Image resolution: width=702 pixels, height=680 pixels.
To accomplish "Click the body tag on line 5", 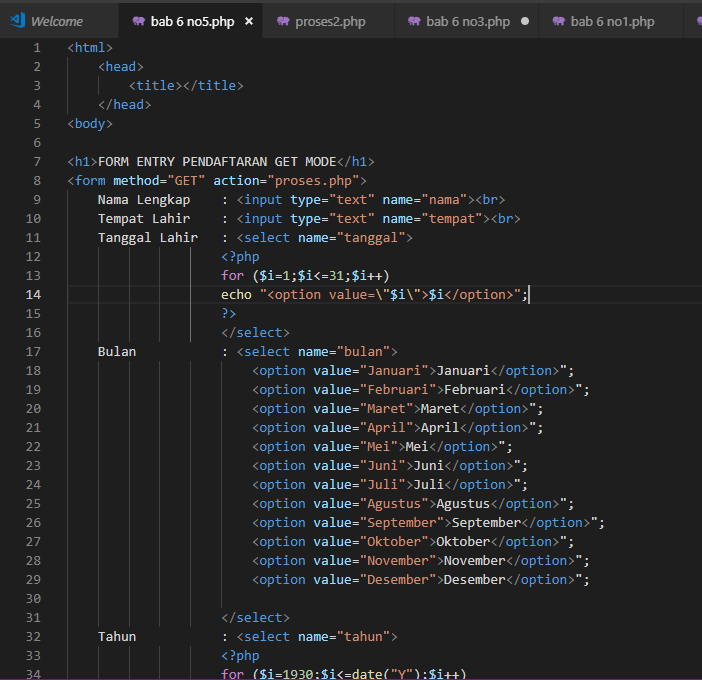I will click(90, 124).
